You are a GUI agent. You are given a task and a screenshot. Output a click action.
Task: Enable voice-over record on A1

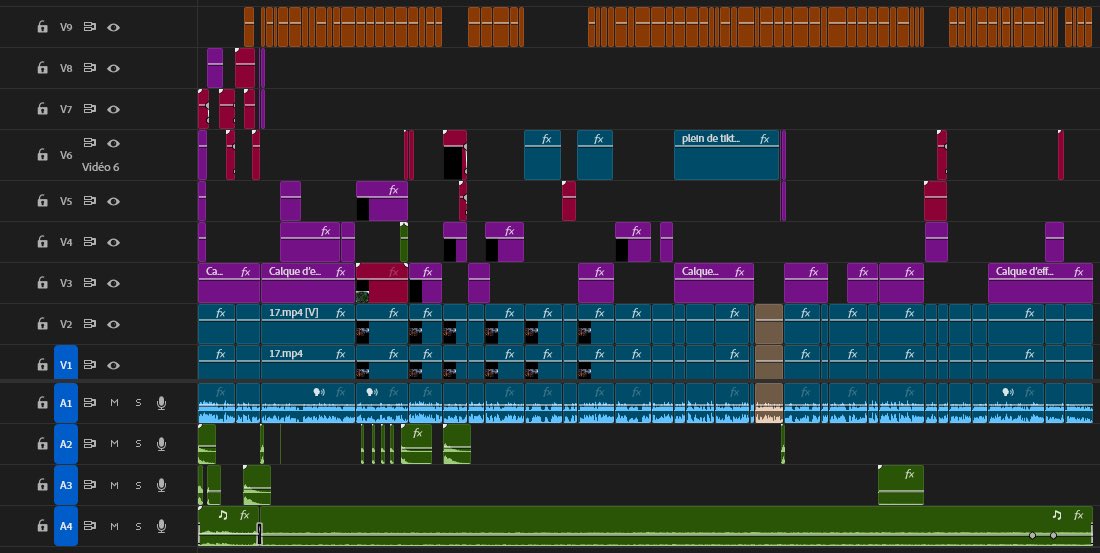pos(161,403)
